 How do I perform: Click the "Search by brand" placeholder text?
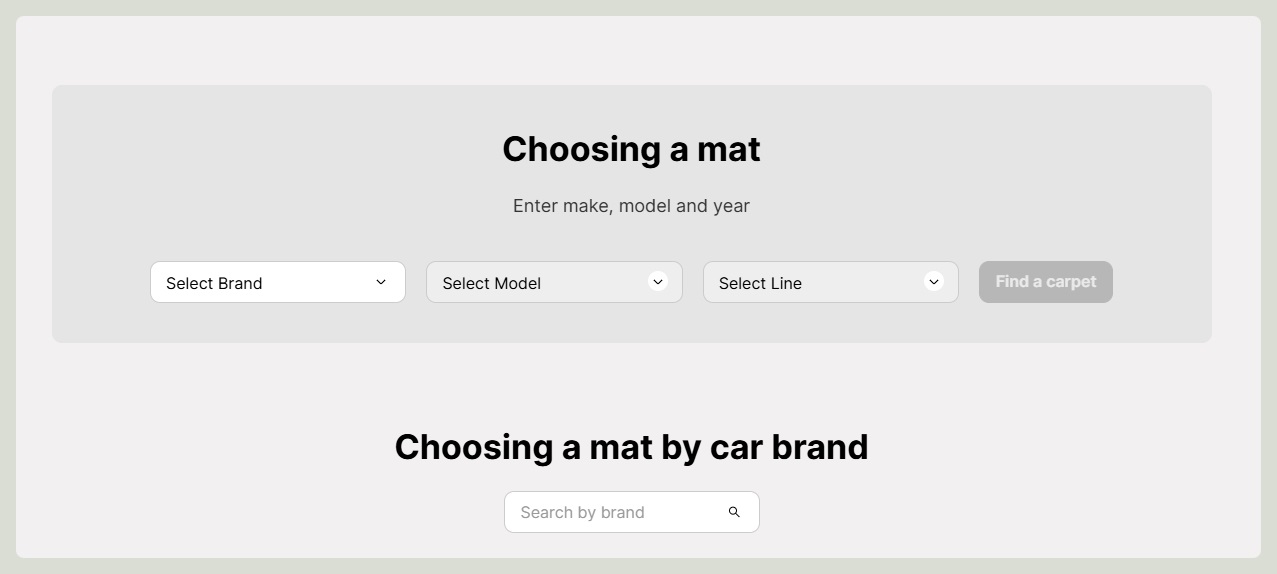[582, 512]
